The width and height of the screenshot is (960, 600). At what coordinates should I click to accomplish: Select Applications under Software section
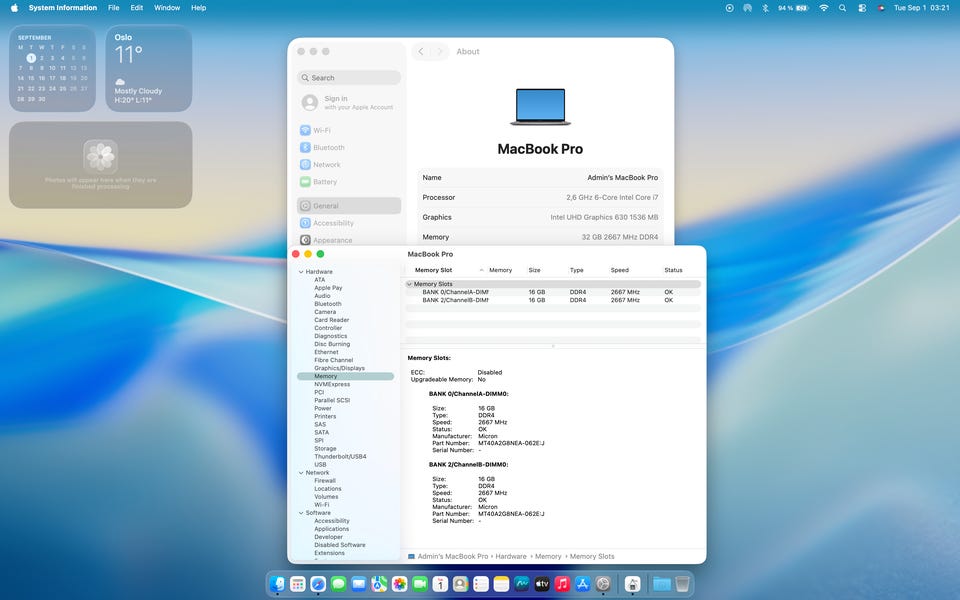[331, 529]
